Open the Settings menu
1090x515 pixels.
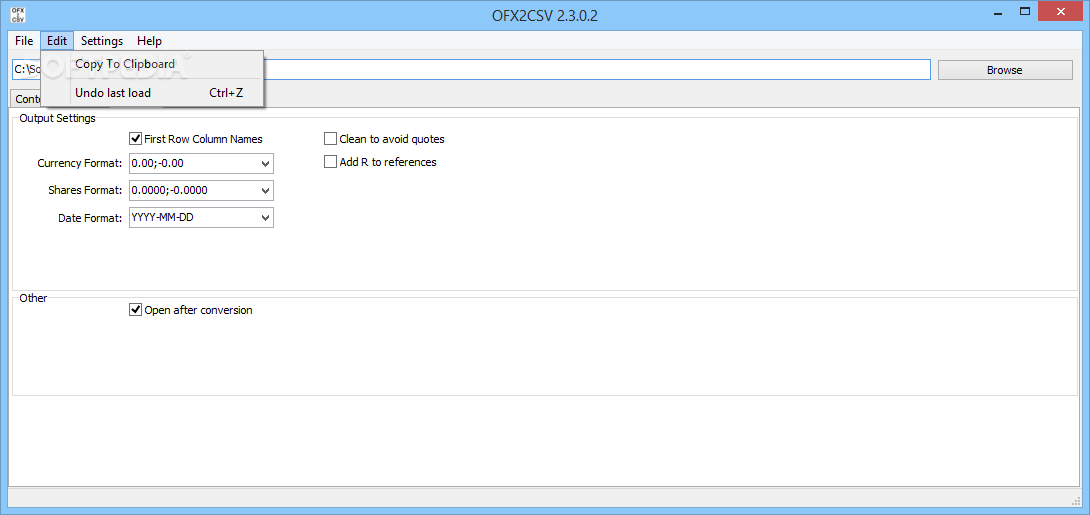101,41
